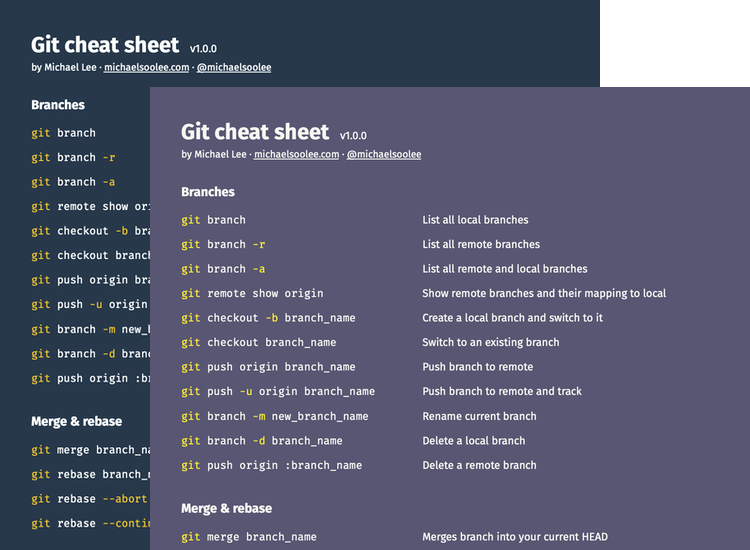The height and width of the screenshot is (550, 750).
Task: Click the purple sheet's 'Git cheat sheet' title
Action: click(255, 132)
